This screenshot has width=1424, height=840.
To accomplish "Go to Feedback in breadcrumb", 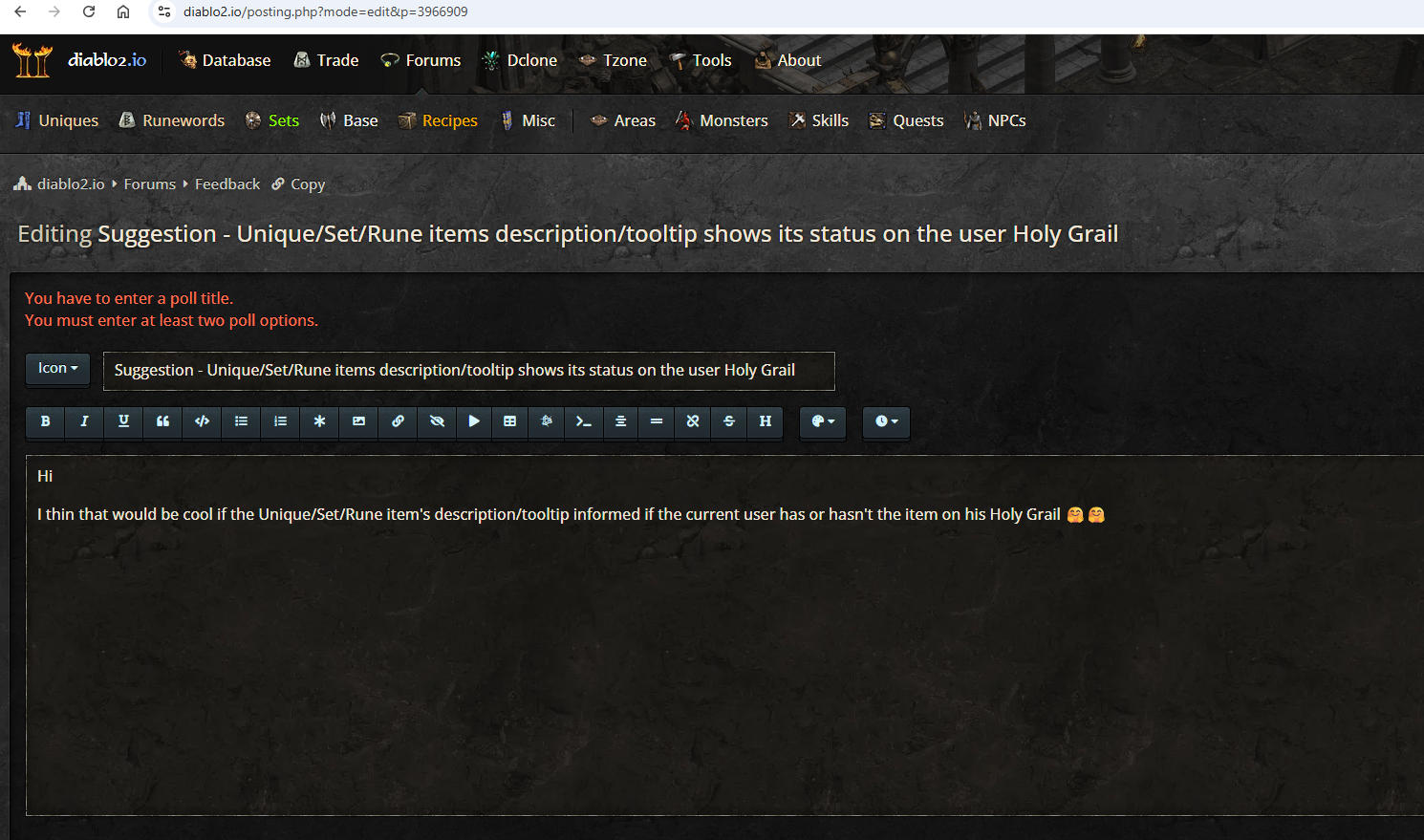I will [x=227, y=184].
